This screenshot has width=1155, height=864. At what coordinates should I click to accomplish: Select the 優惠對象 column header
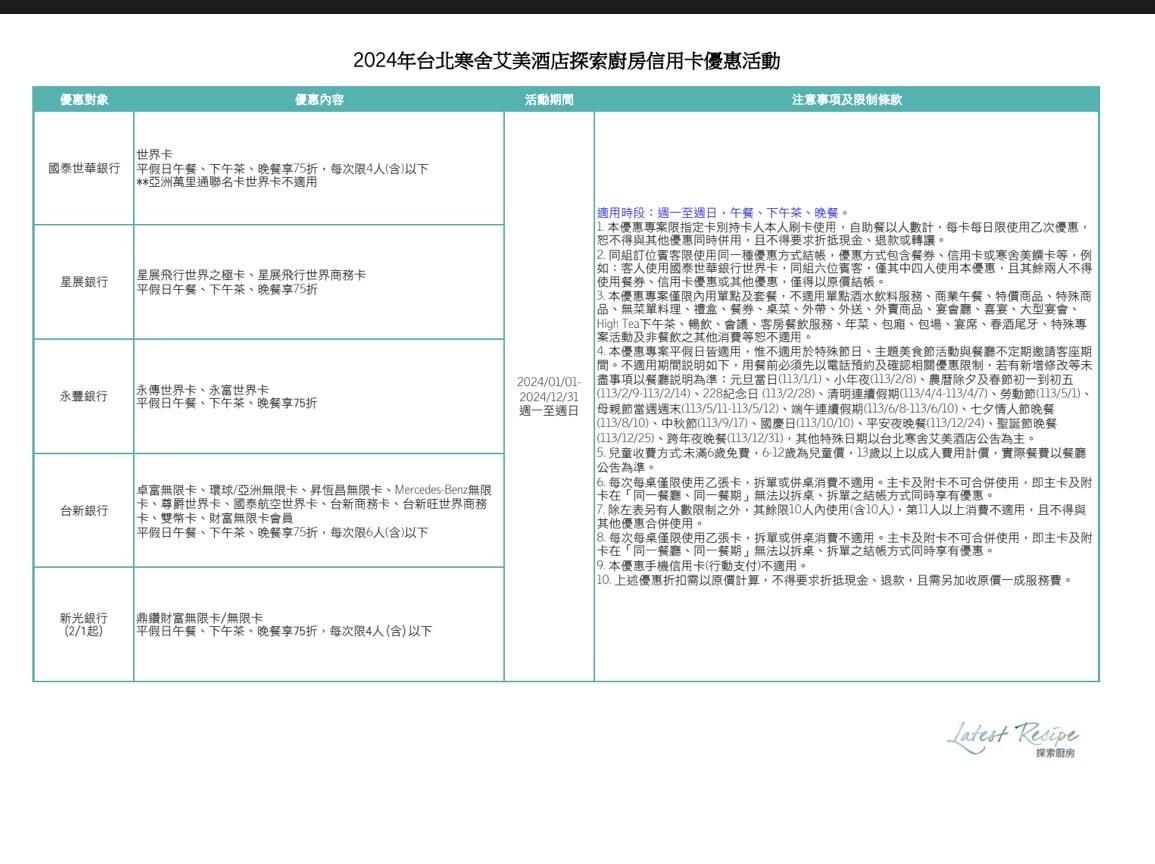[x=84, y=99]
